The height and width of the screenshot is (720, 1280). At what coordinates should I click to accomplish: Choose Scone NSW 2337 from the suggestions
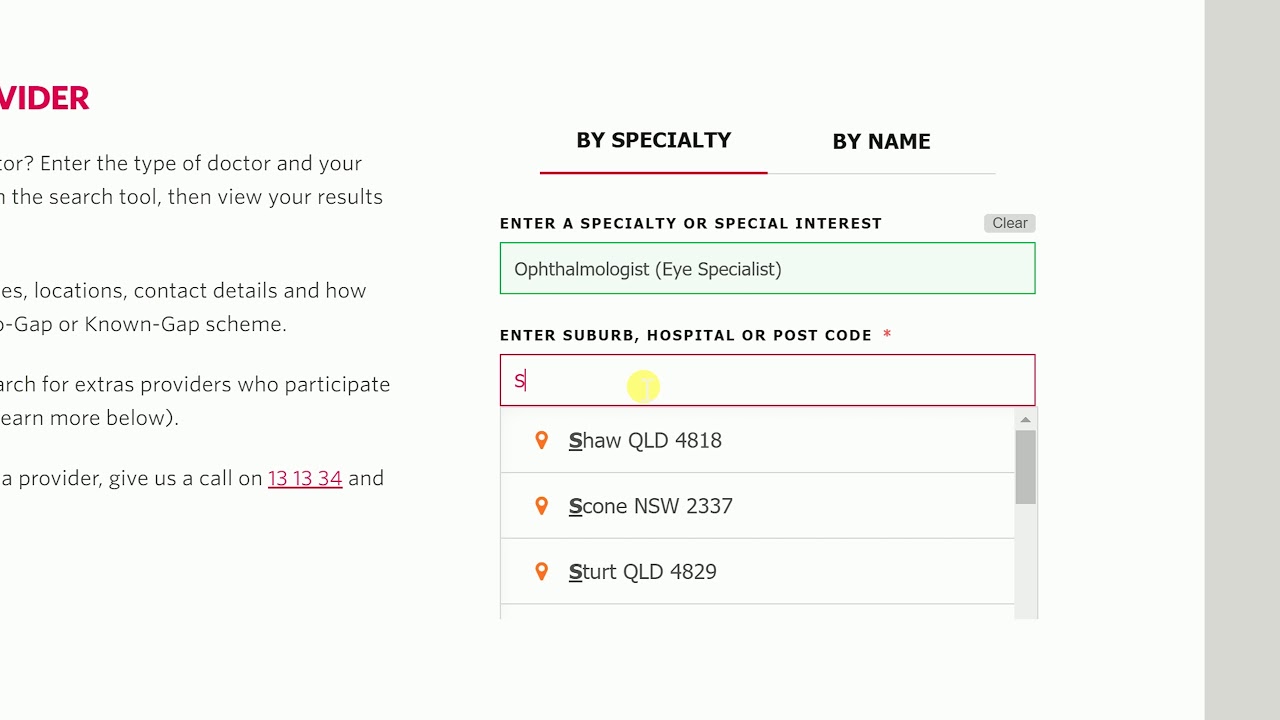[x=651, y=507]
